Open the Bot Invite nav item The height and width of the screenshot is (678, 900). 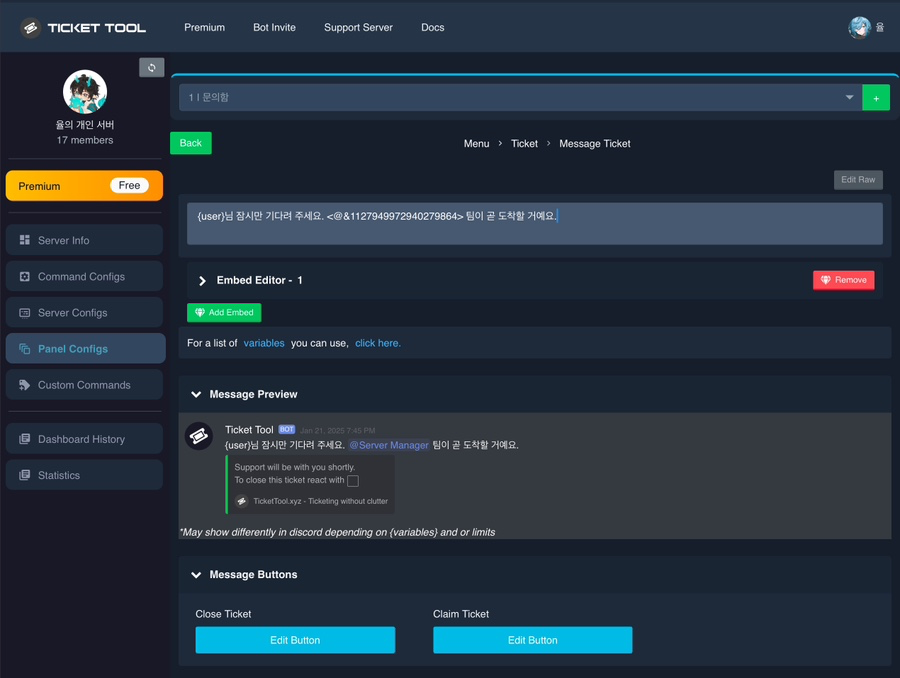[x=274, y=28]
